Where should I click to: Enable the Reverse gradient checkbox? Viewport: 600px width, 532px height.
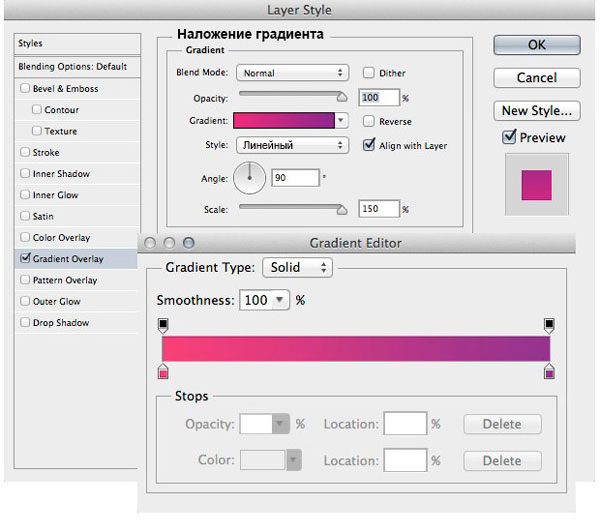[368, 121]
